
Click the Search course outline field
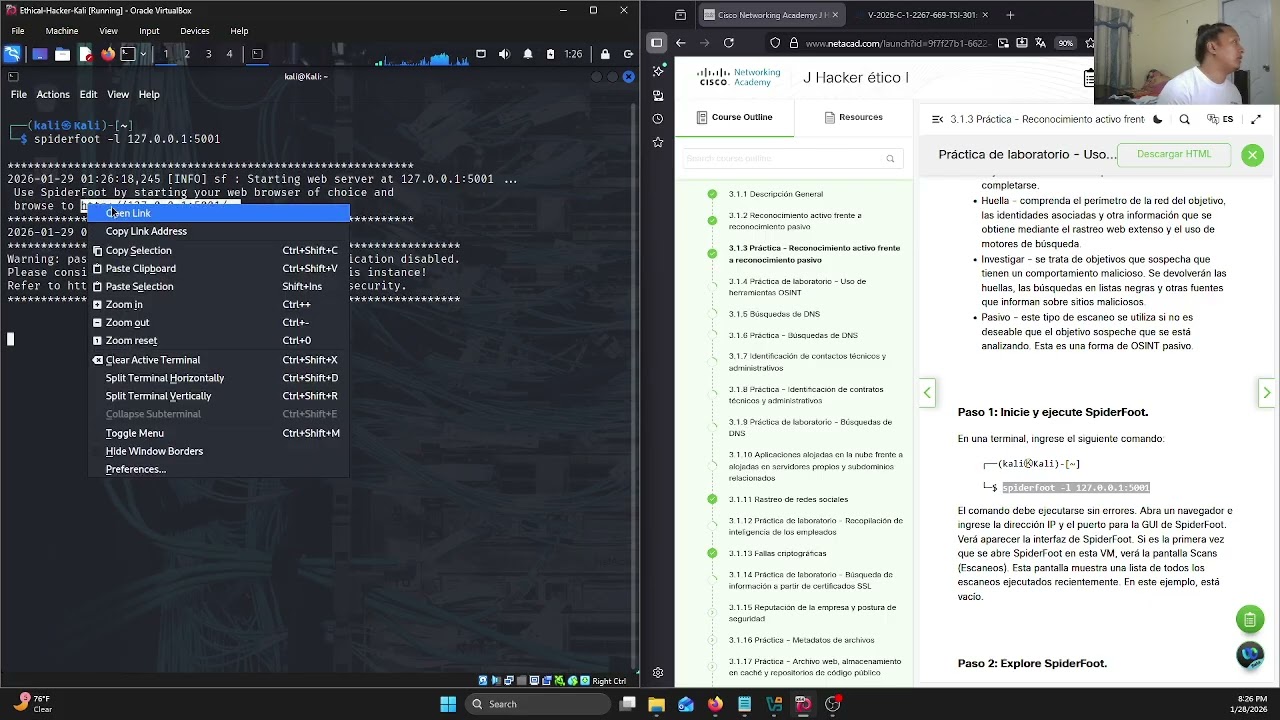tap(792, 158)
